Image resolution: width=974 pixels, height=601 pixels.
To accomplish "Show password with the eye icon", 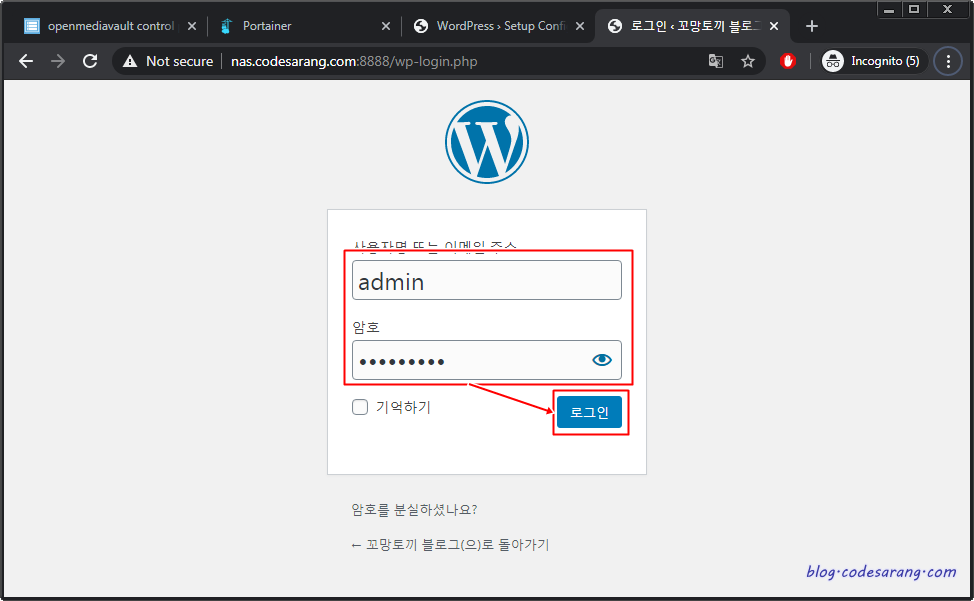I will [x=602, y=360].
